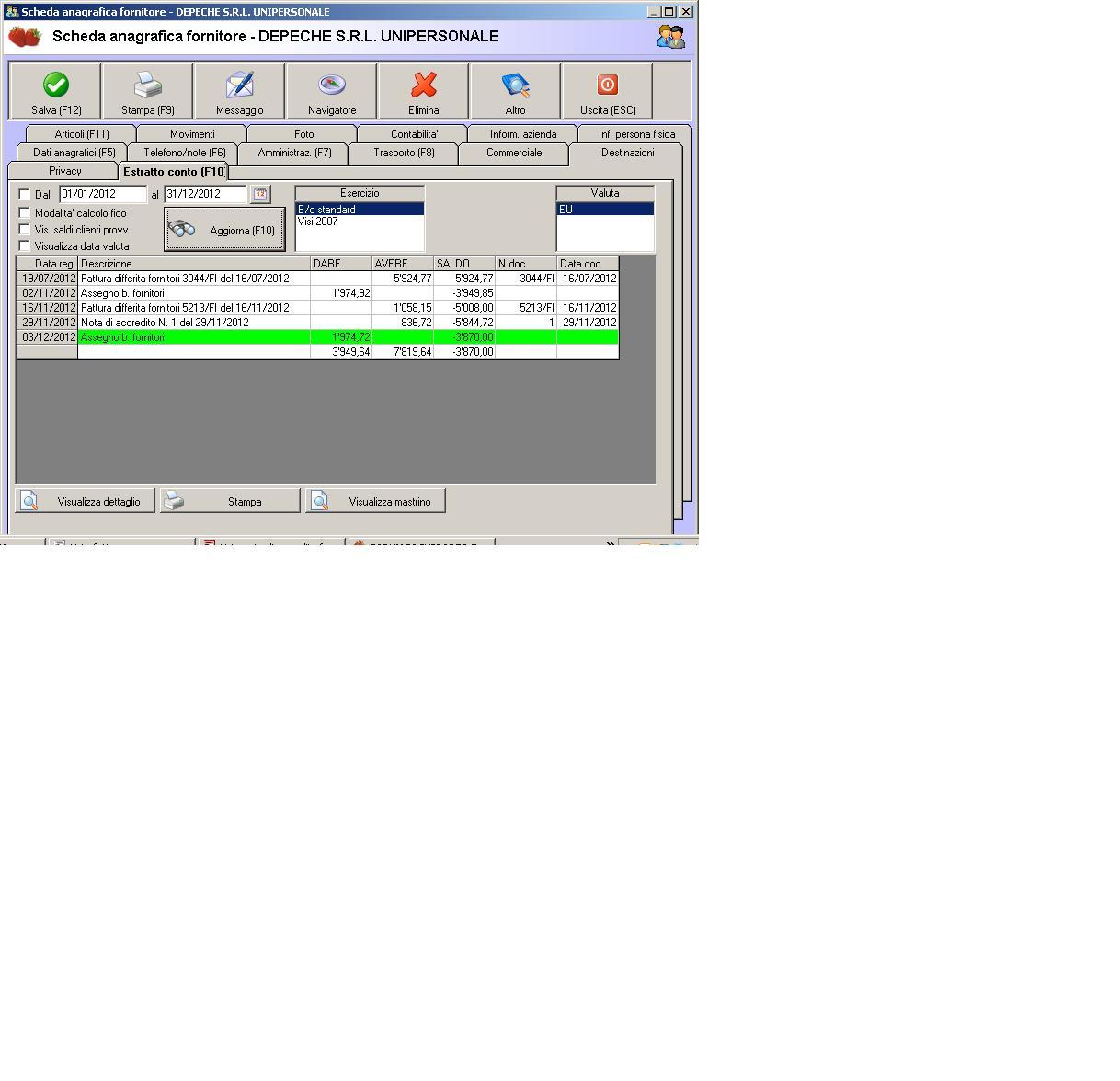Click the strawberry application logo

click(25, 37)
